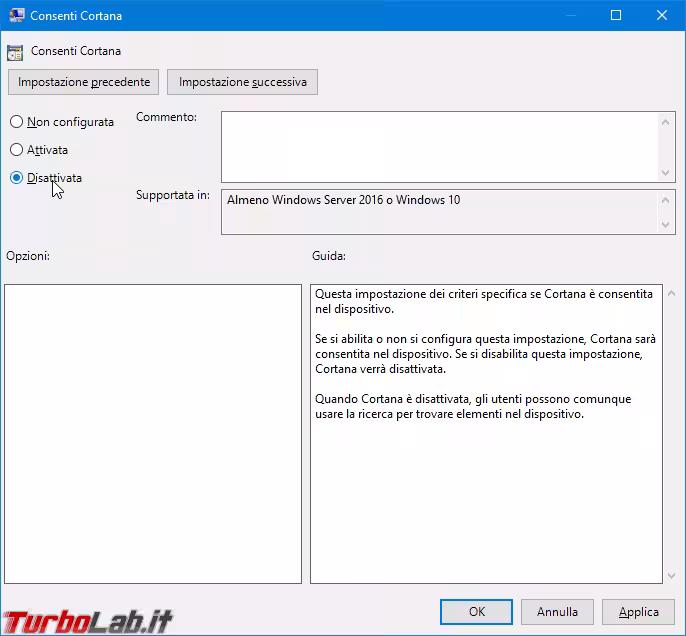Go to Impostazione successiva

(x=242, y=82)
